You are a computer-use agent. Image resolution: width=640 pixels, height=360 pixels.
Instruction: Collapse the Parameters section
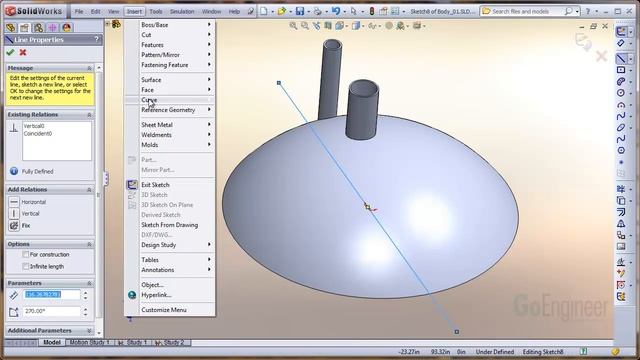coord(89,283)
